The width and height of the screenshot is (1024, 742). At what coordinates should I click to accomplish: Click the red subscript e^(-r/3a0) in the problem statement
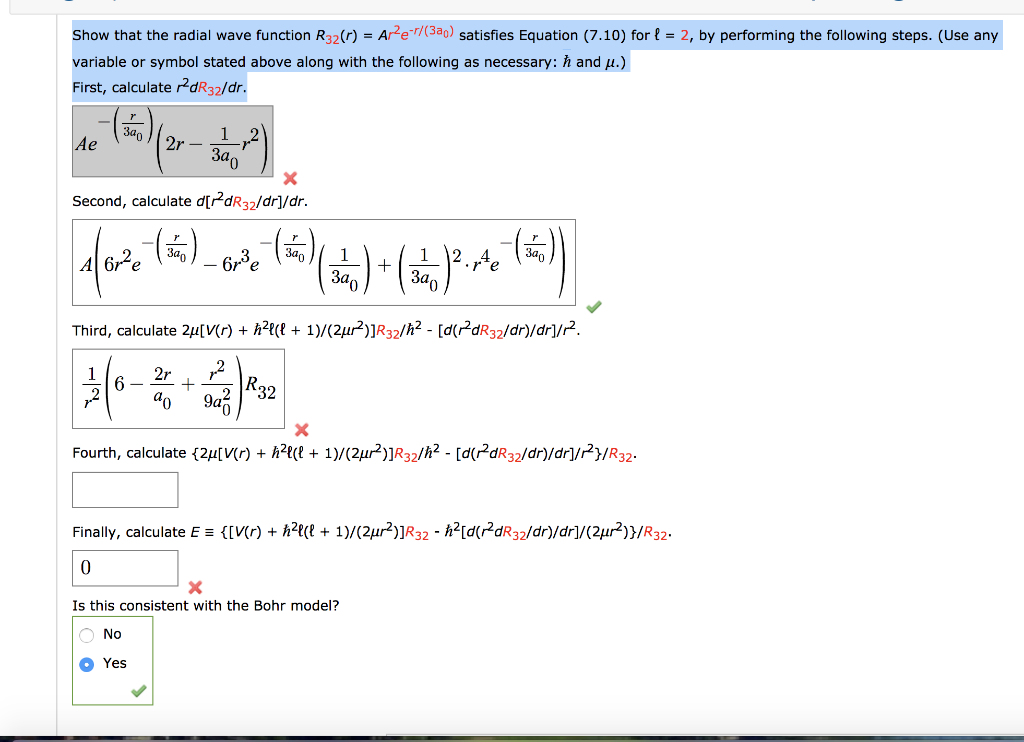tap(421, 34)
